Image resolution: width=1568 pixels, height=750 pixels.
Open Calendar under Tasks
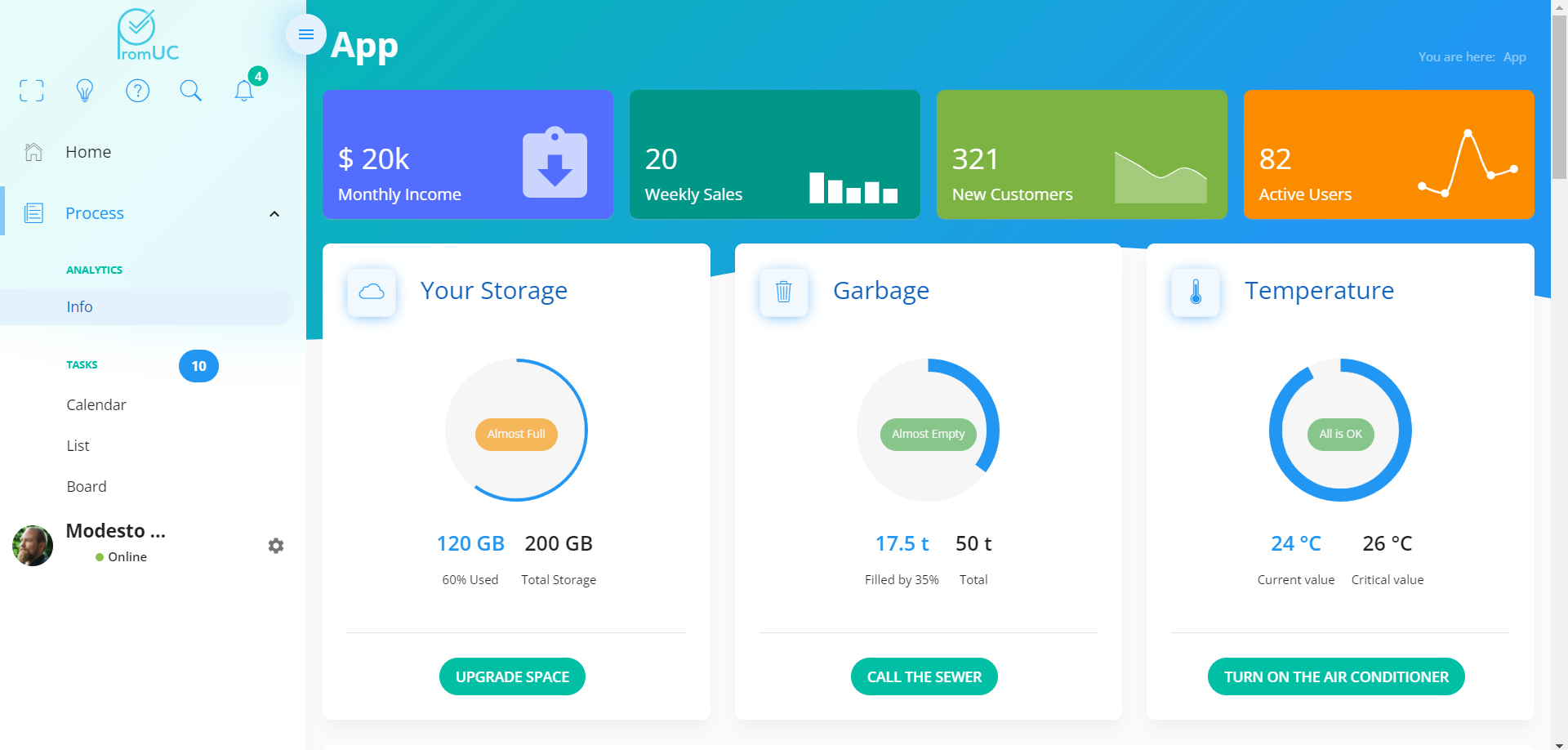tap(96, 405)
